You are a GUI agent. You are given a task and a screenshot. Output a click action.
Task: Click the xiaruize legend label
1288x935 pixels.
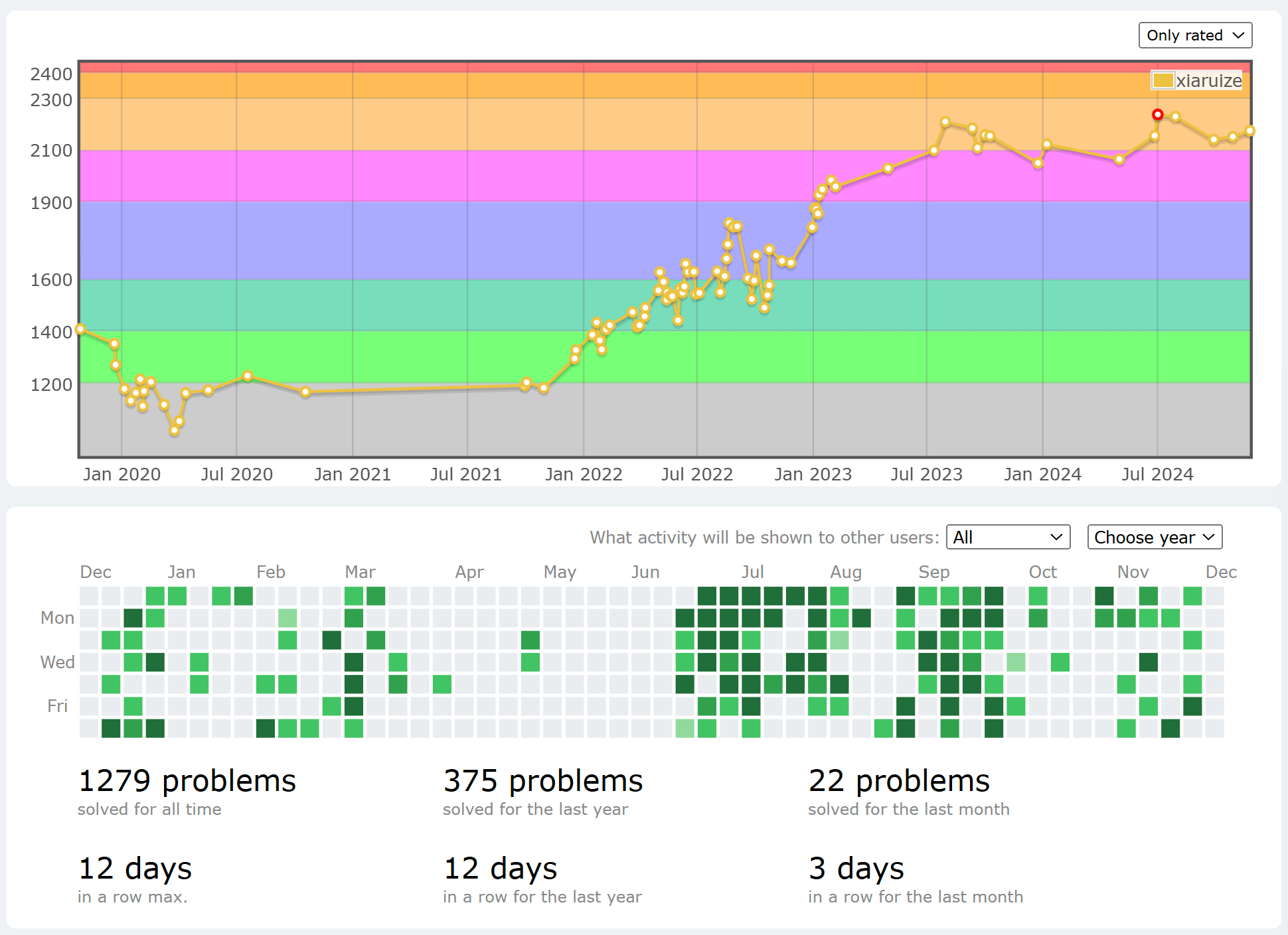(1208, 81)
